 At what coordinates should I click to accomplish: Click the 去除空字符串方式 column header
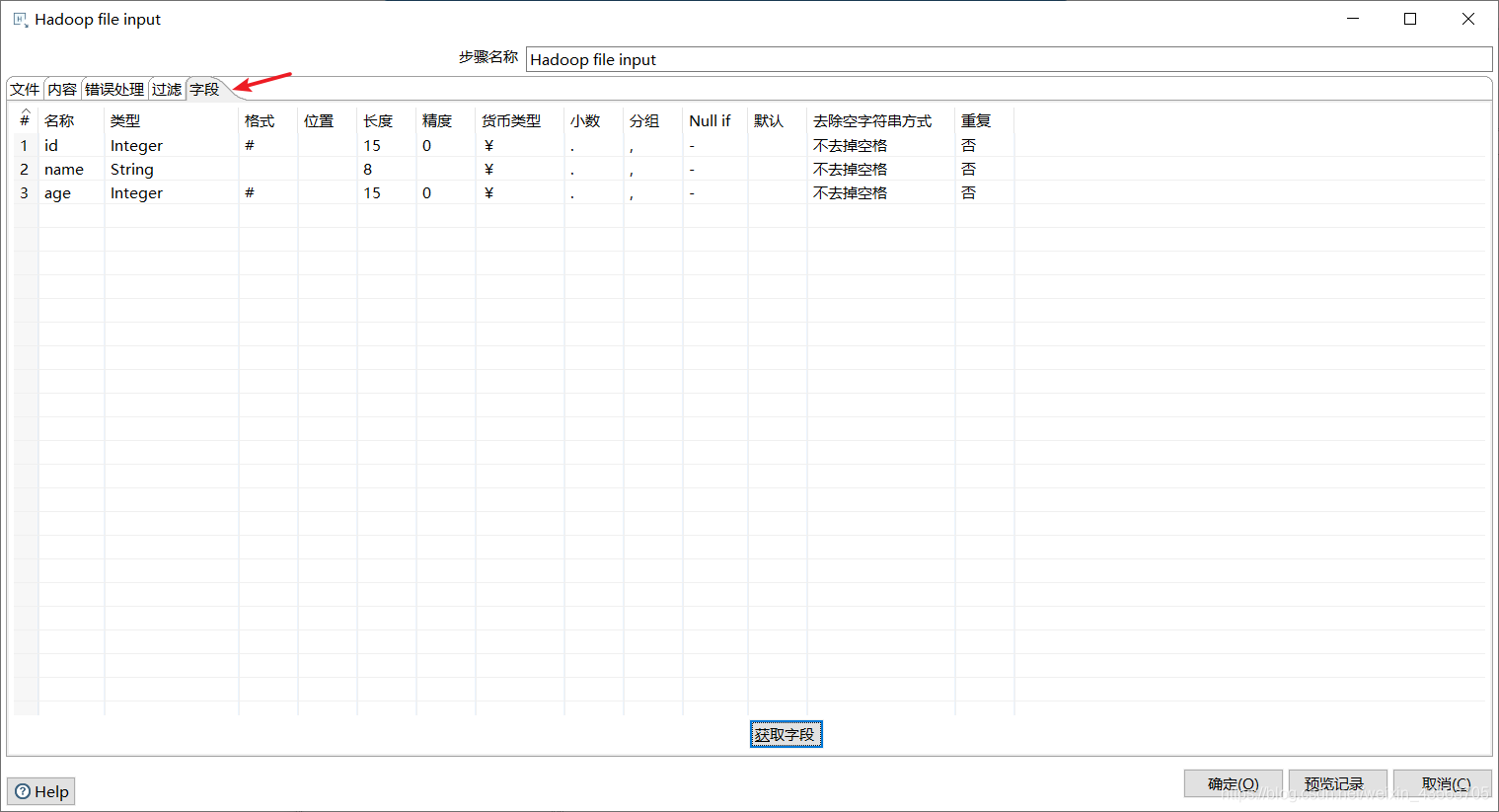(x=881, y=120)
